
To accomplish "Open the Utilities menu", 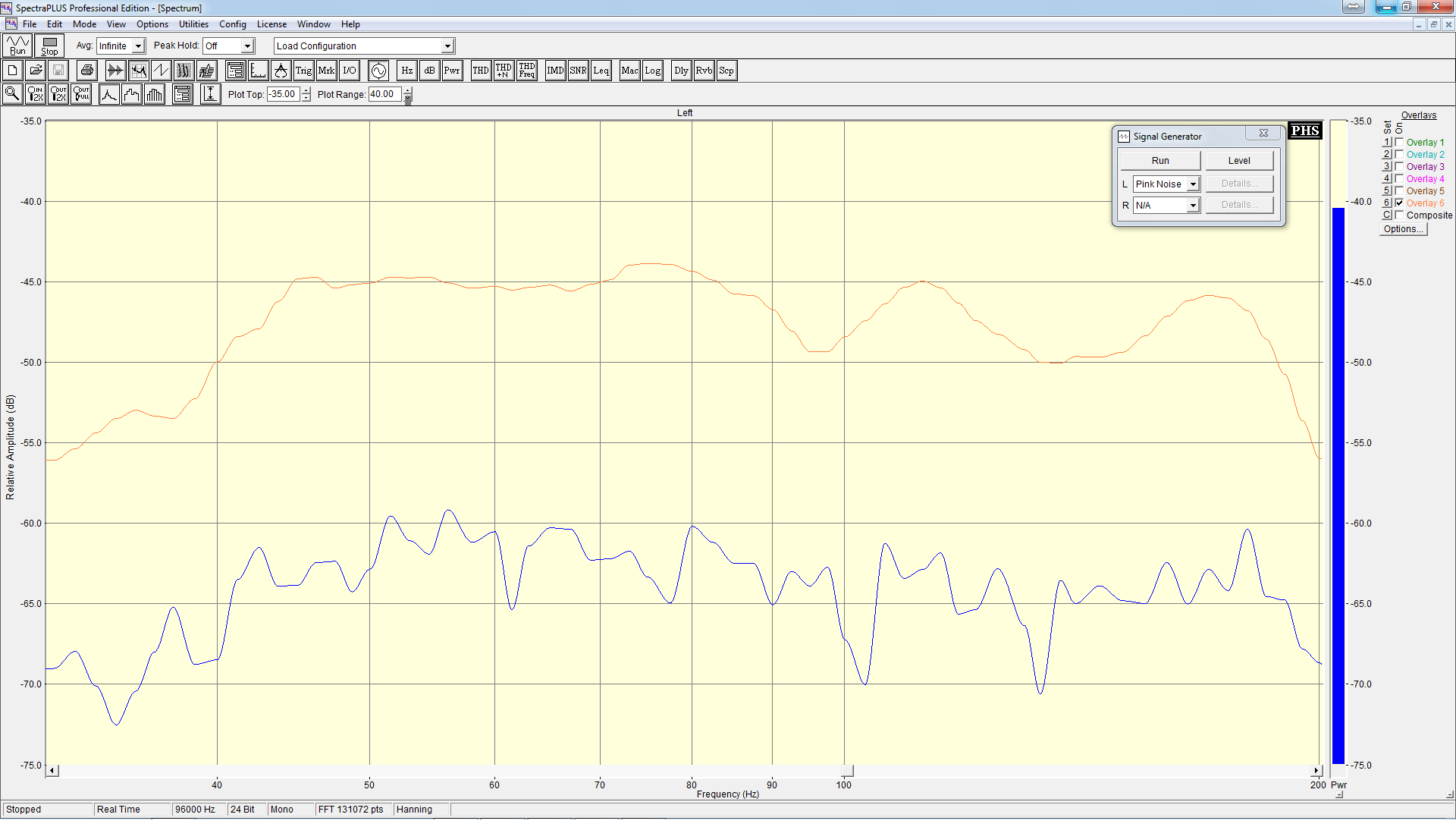I will (193, 24).
